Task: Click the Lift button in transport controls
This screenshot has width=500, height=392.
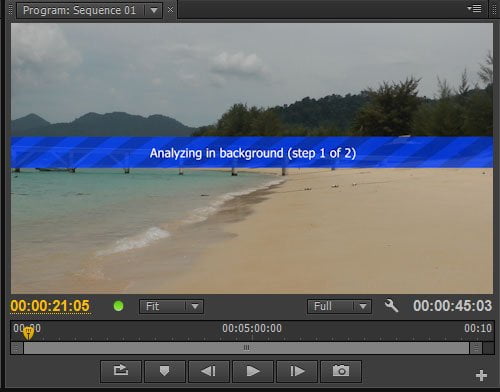Action: coord(121,371)
